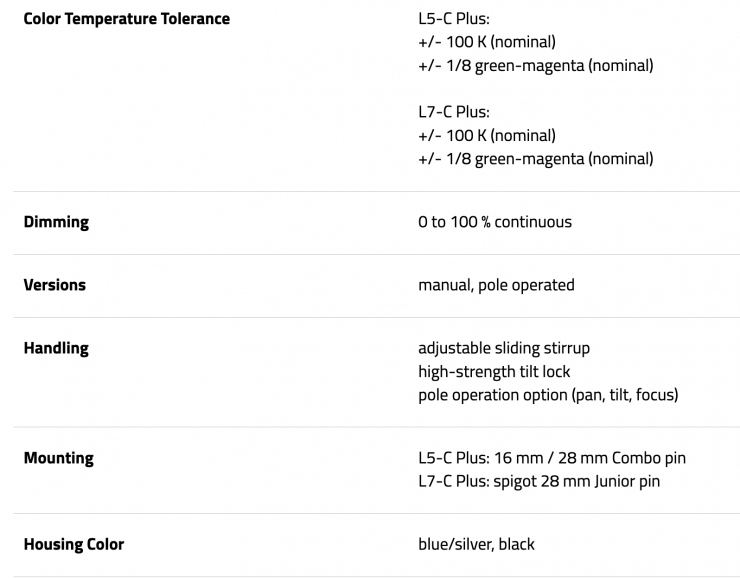Select the Versions row label
Screen dimensions: 740x578
pos(55,285)
